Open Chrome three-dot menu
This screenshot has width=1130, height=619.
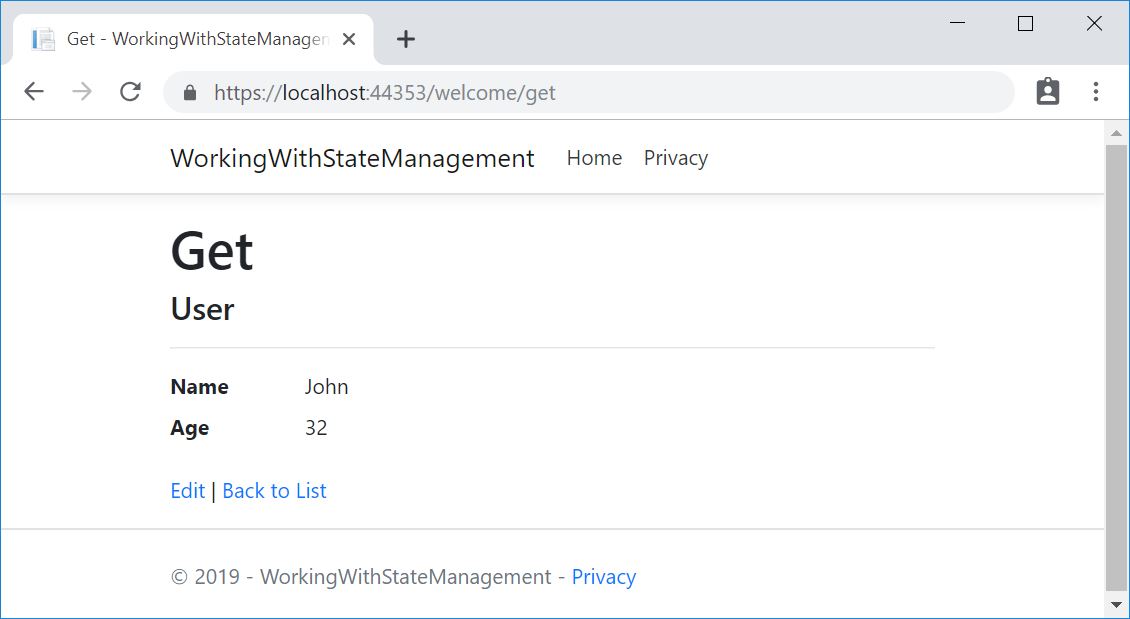pos(1096,92)
